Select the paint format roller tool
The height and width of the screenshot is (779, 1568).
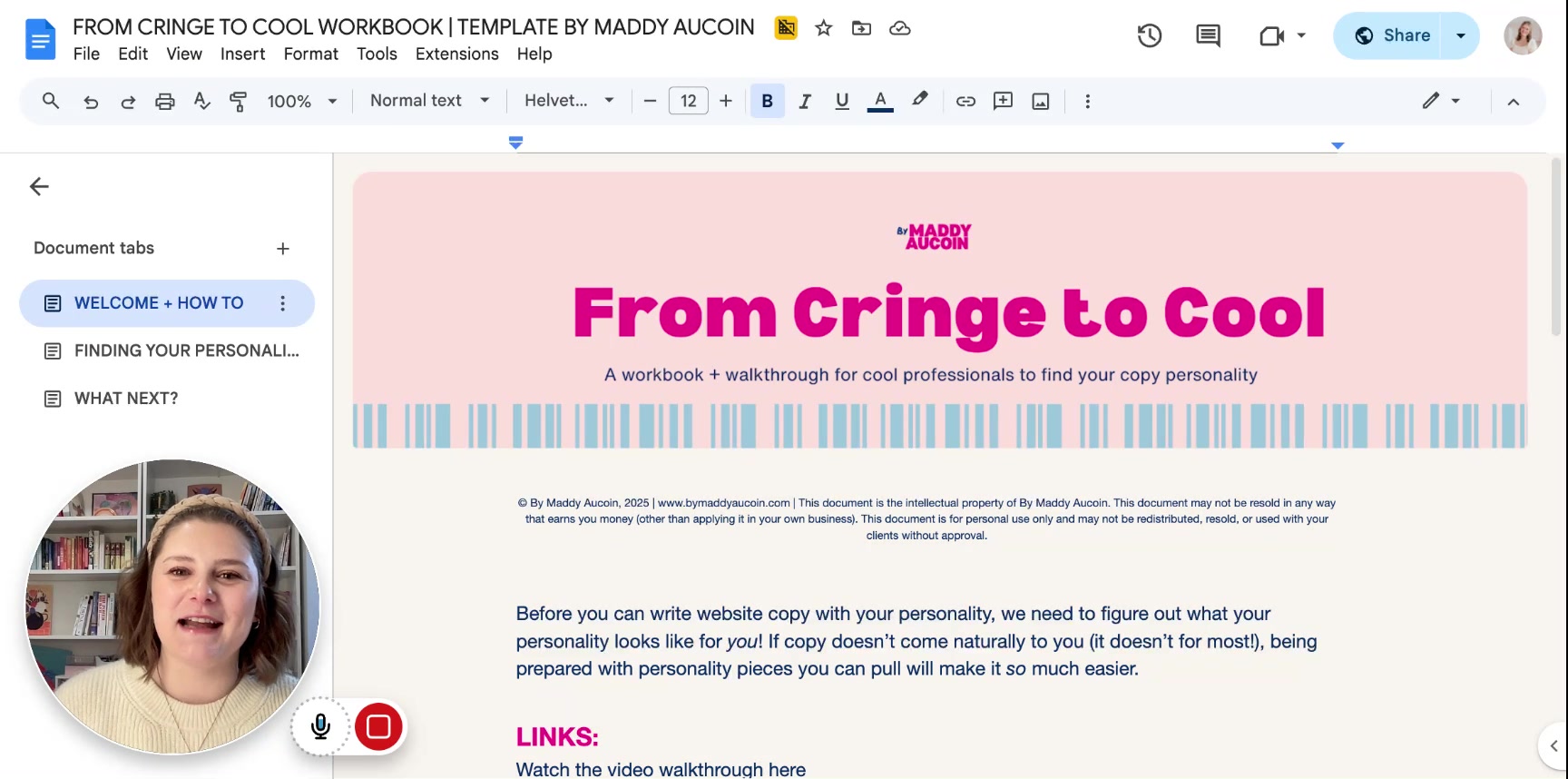pyautogui.click(x=239, y=102)
